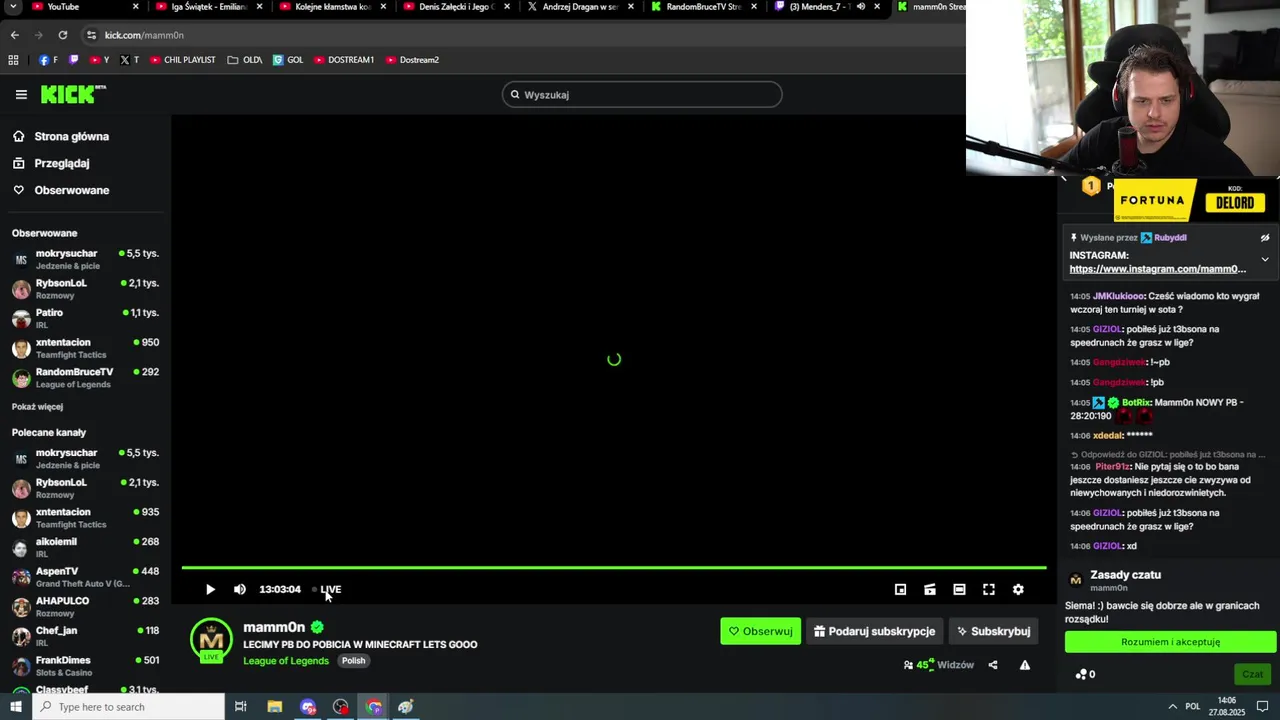Play the stream with the play button

pyautogui.click(x=210, y=589)
